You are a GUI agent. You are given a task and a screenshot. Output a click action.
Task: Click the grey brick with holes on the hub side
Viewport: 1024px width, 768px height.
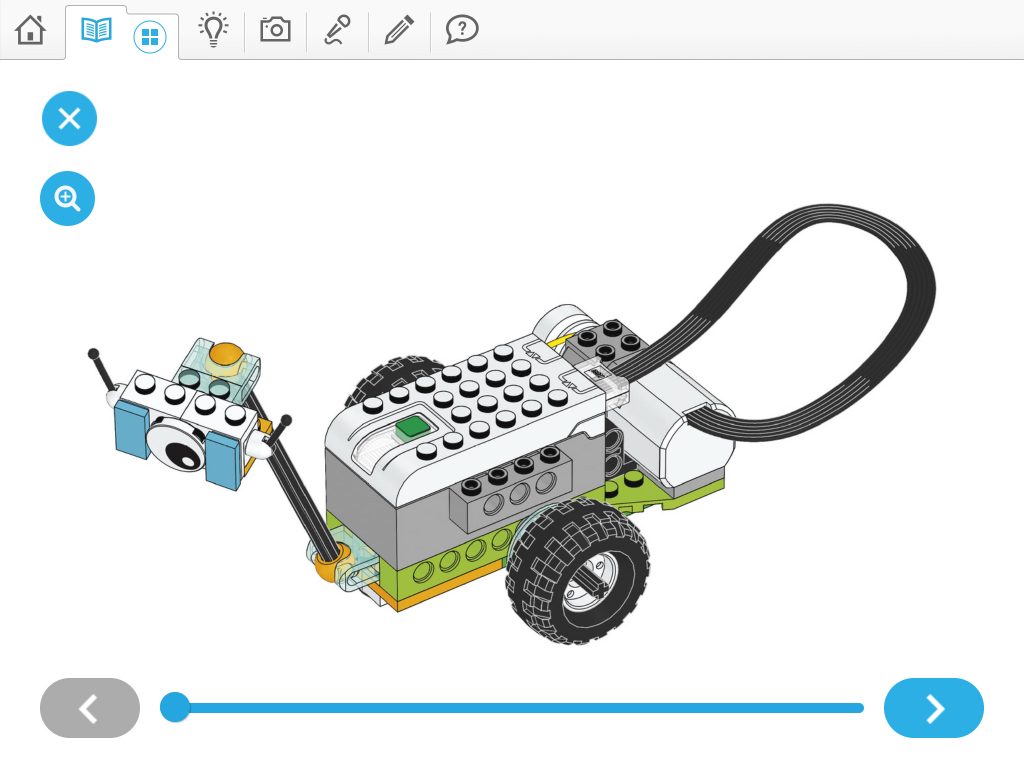(505, 495)
